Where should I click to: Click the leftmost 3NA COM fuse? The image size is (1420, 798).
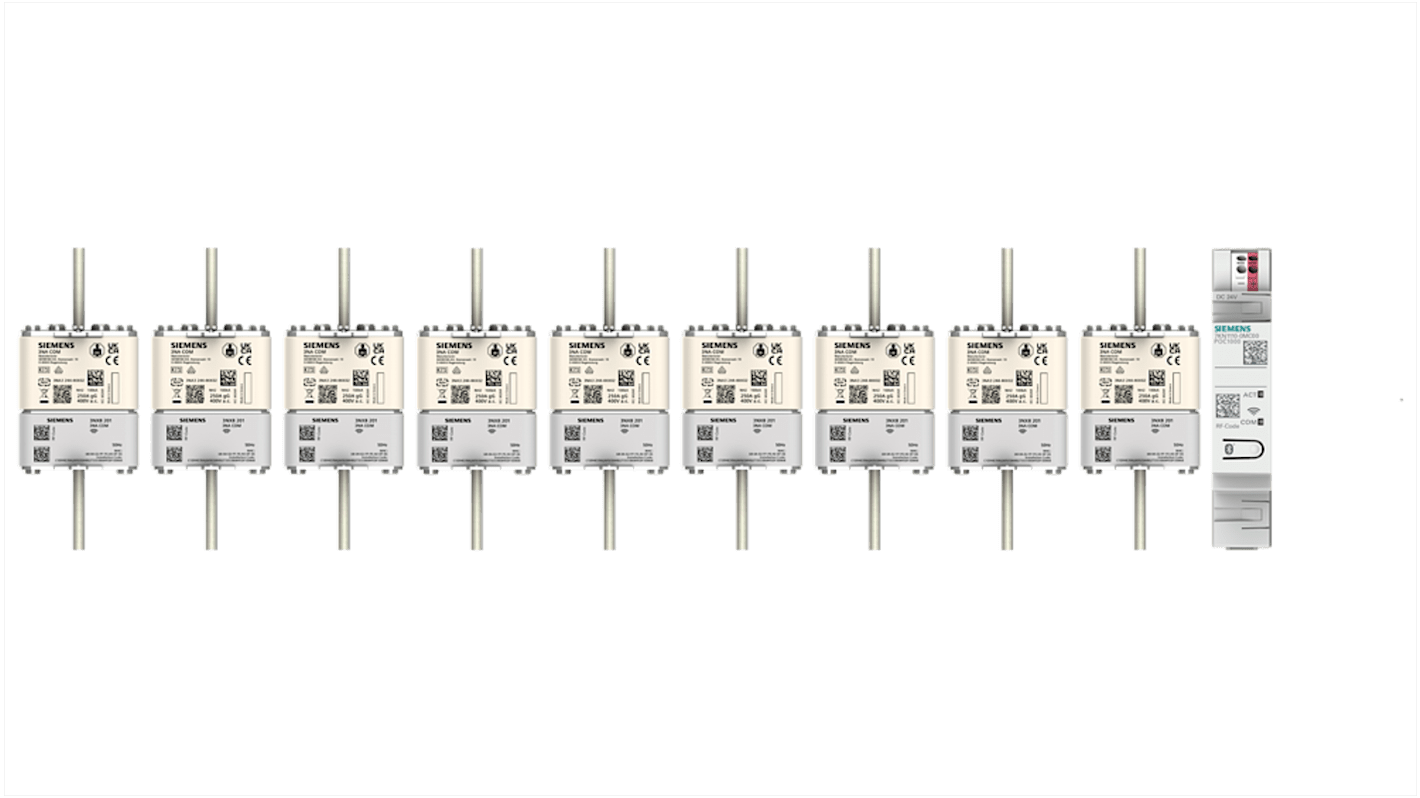pos(78,398)
